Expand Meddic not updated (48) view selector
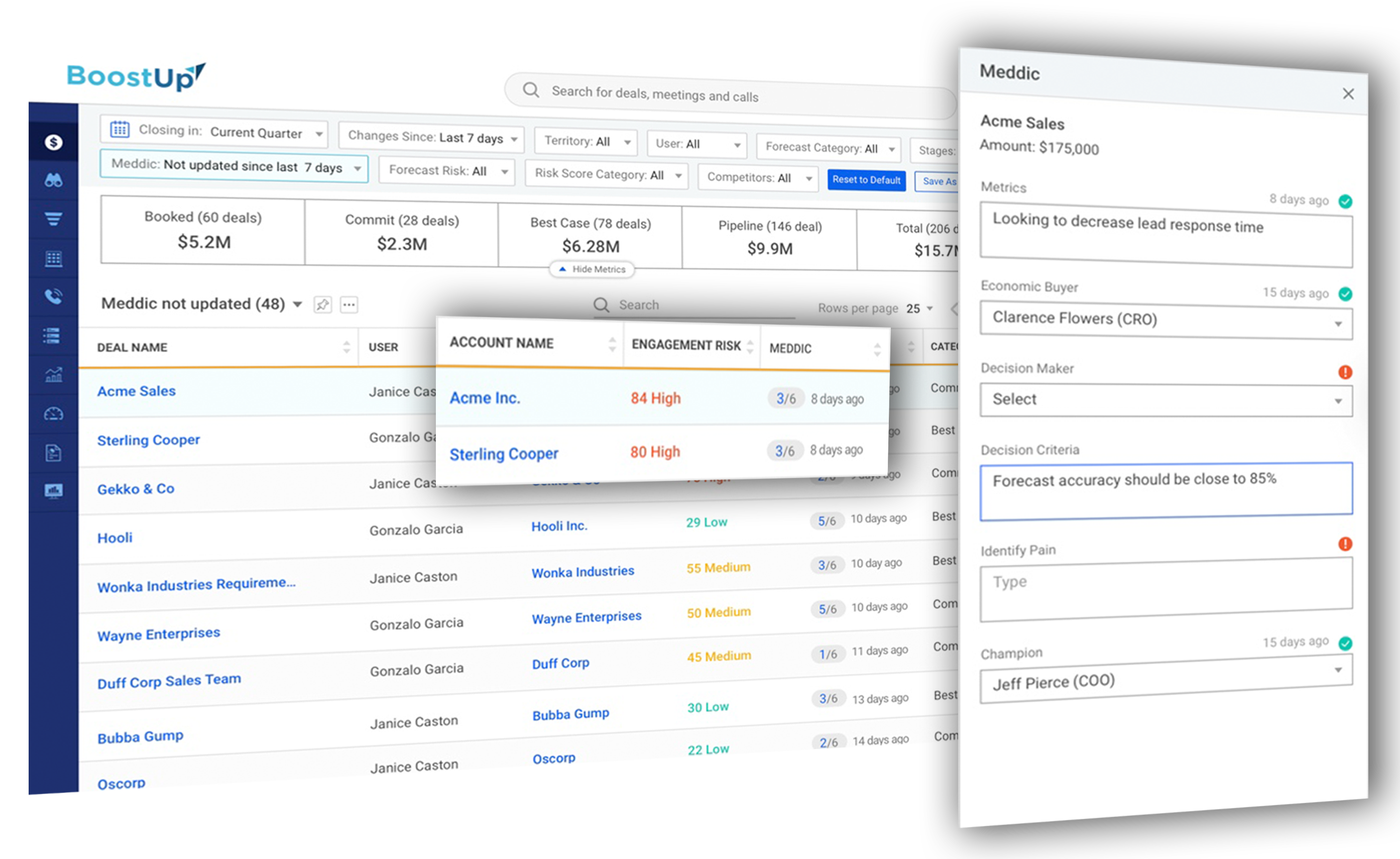 pyautogui.click(x=202, y=303)
